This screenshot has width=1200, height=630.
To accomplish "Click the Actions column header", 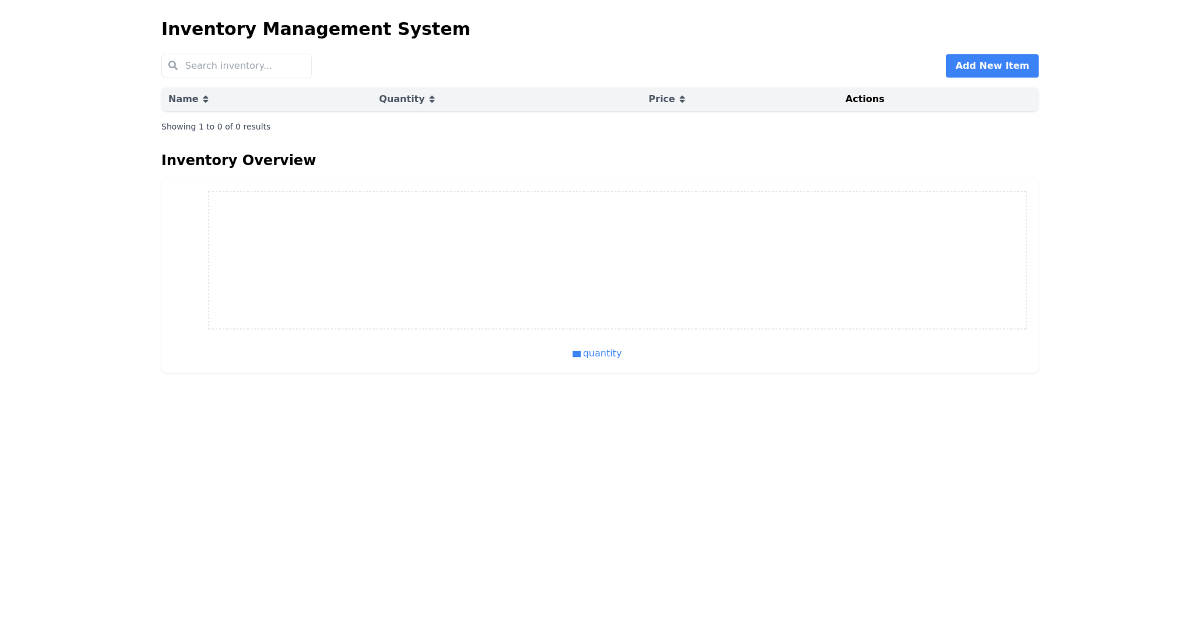I will click(x=864, y=99).
